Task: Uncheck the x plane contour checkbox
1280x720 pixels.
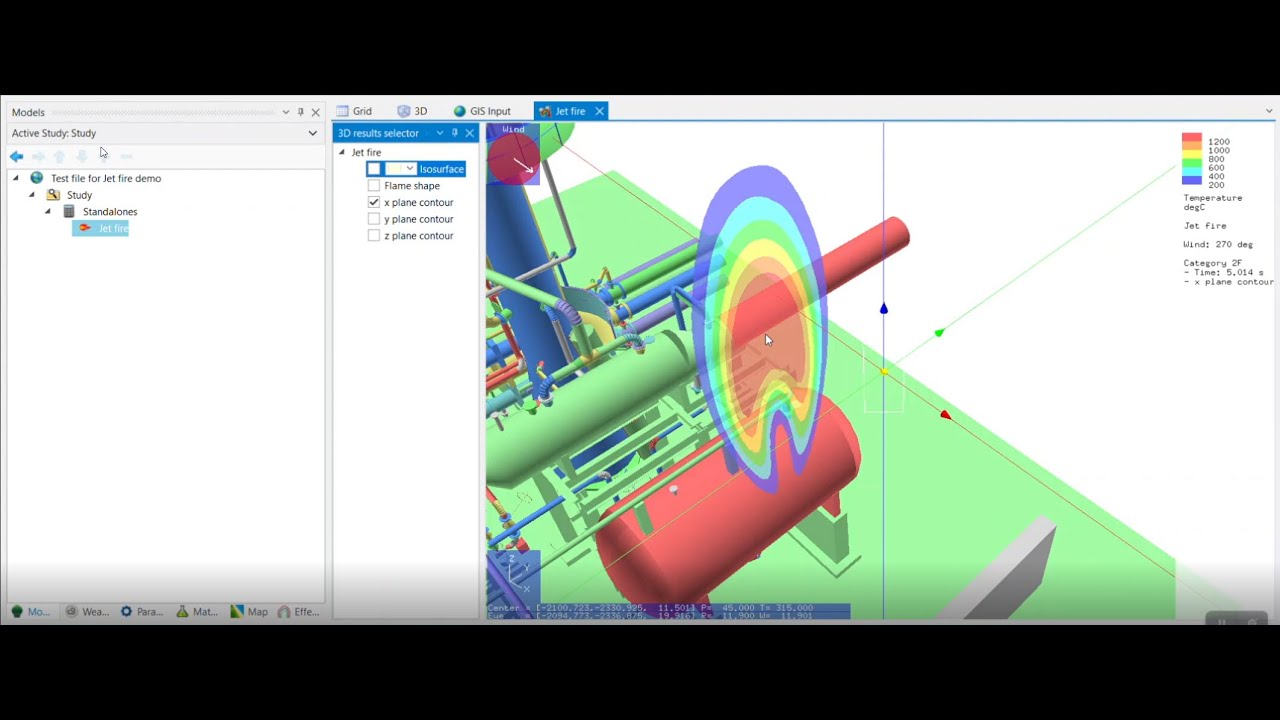Action: tap(374, 202)
